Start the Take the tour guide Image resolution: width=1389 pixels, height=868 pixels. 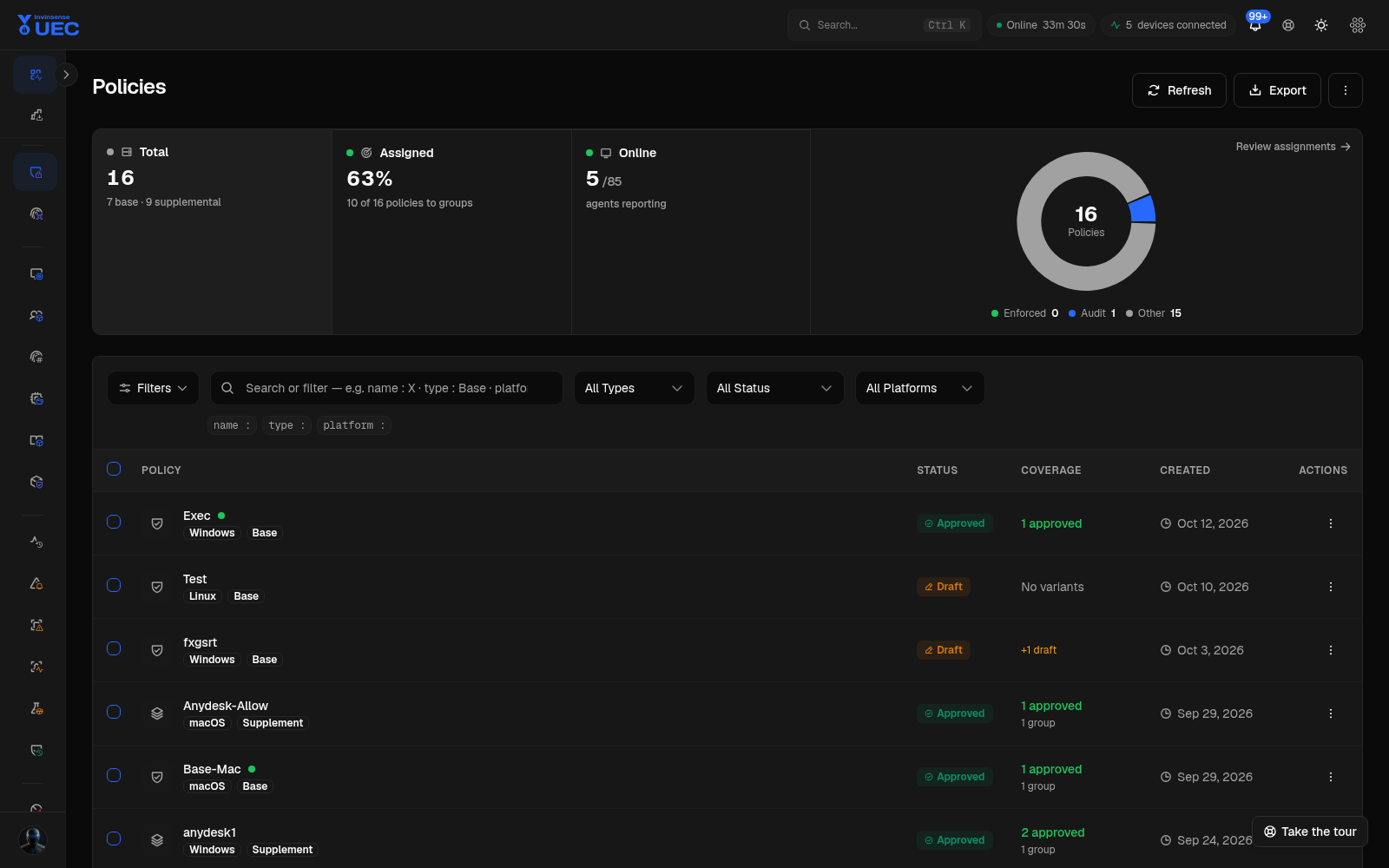1310,832
